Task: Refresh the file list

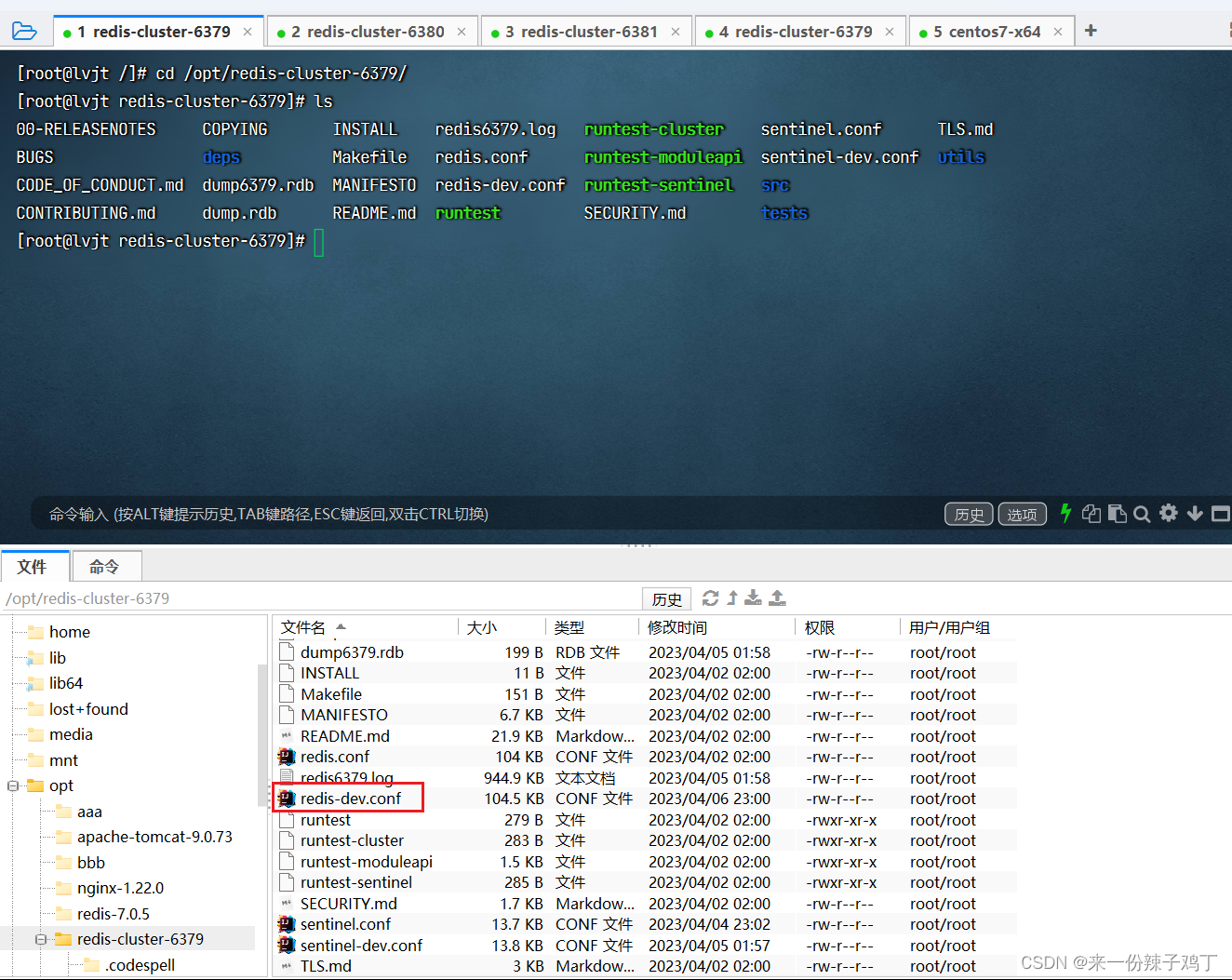Action: [711, 597]
